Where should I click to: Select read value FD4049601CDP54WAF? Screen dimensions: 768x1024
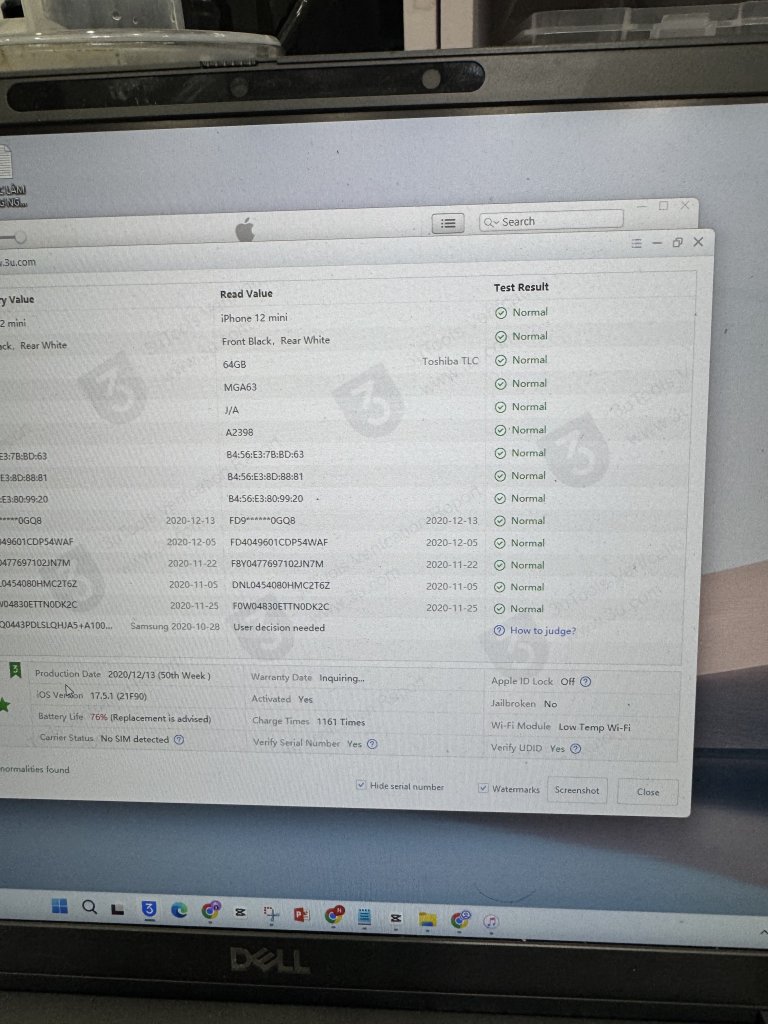tap(279, 542)
